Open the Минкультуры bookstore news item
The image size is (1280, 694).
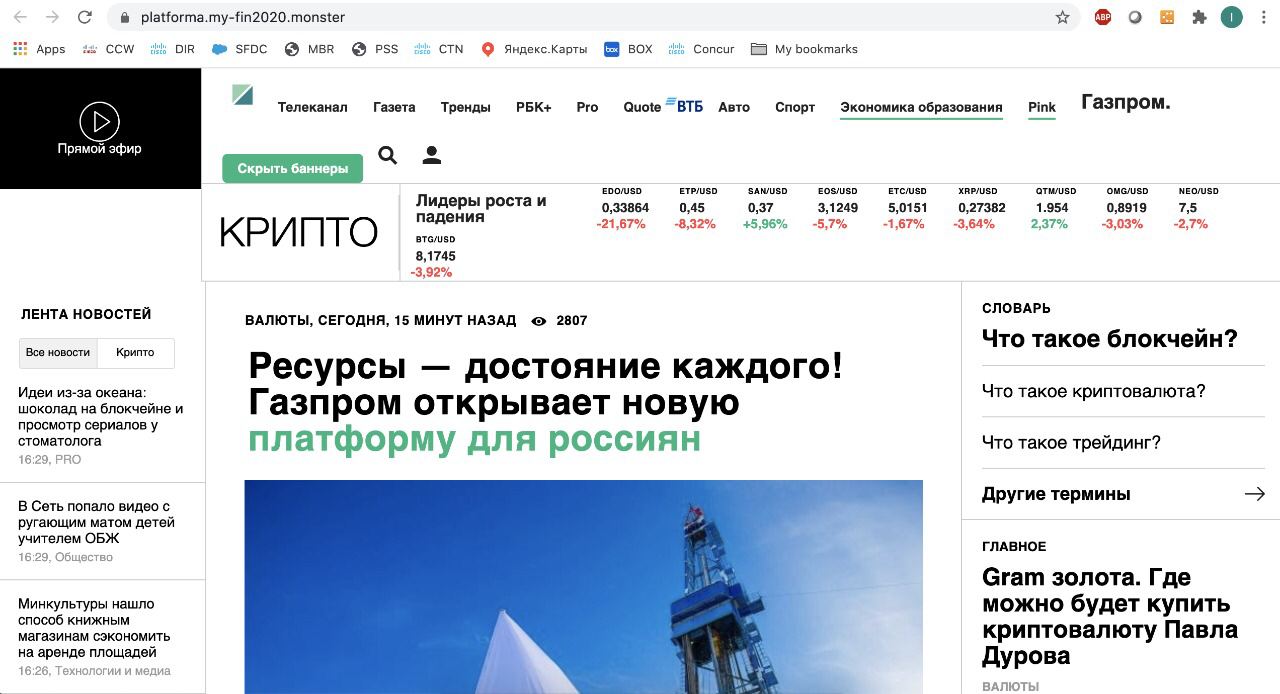pos(94,628)
